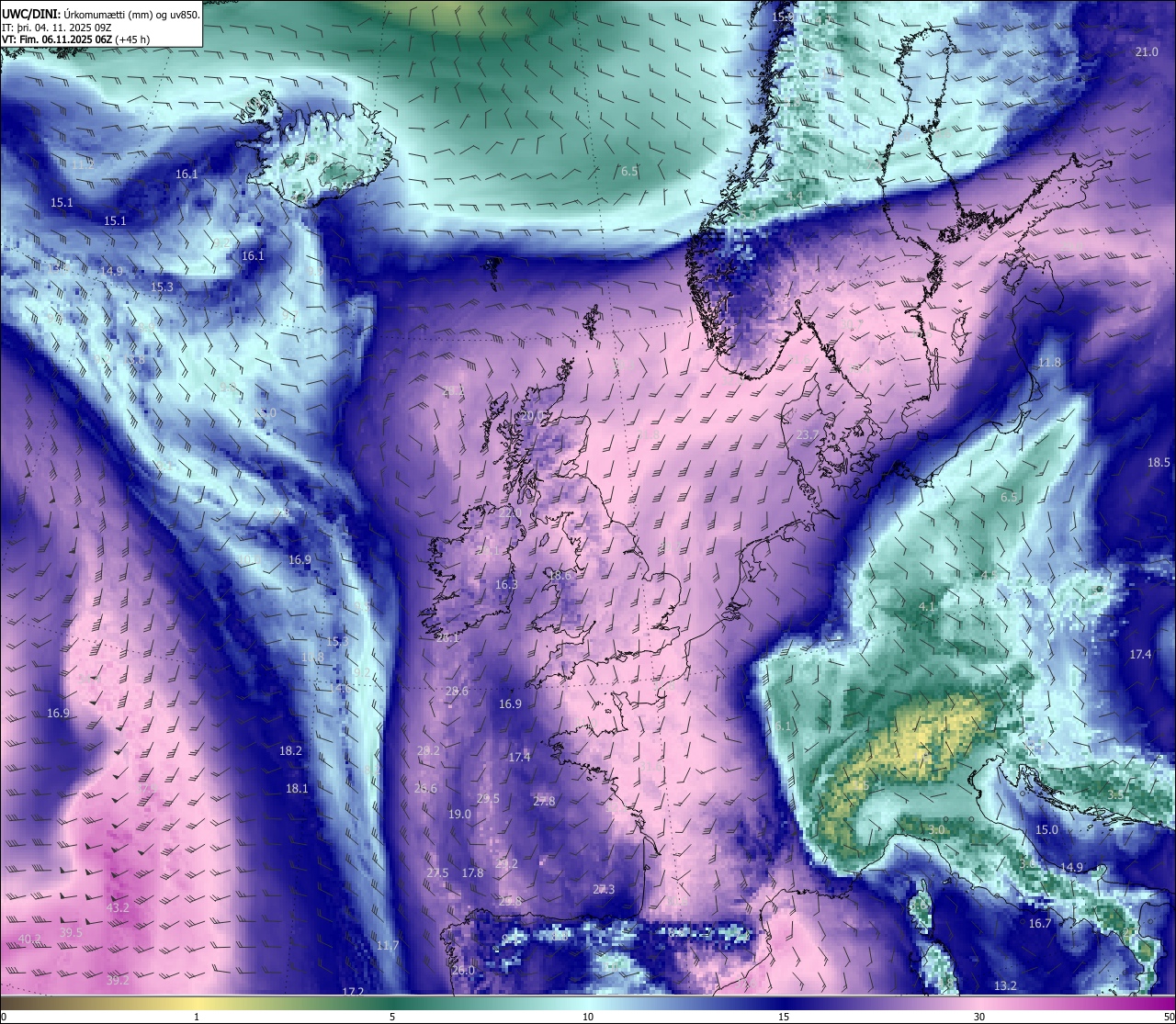Click the 15.0 value on the map
This screenshot has width=1176, height=1024.
coord(1046,829)
